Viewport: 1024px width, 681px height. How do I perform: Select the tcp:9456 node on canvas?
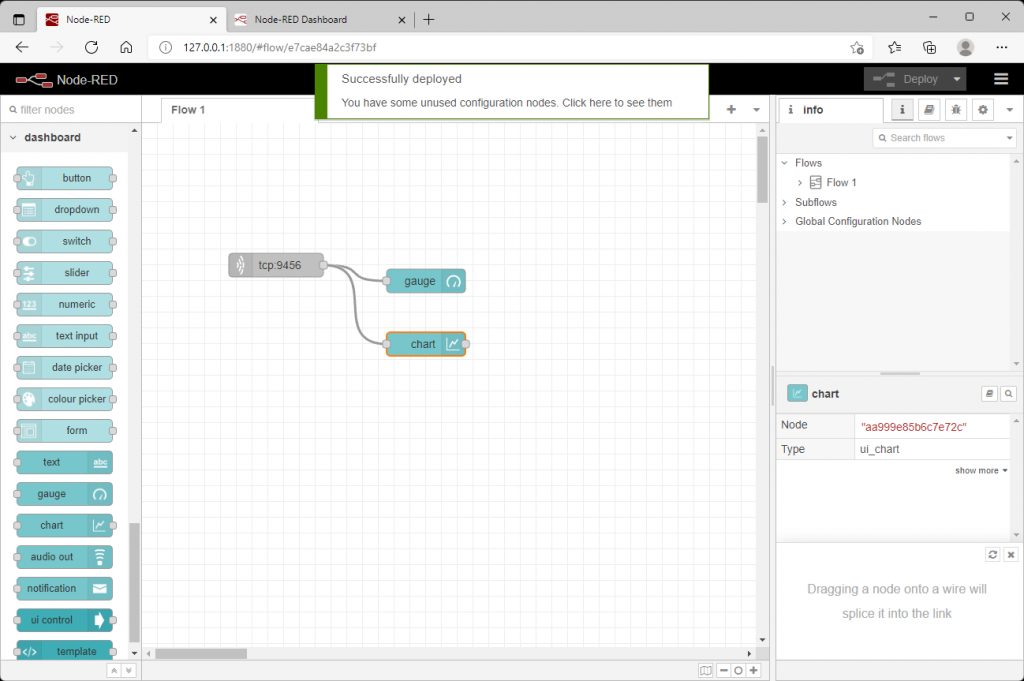276,265
